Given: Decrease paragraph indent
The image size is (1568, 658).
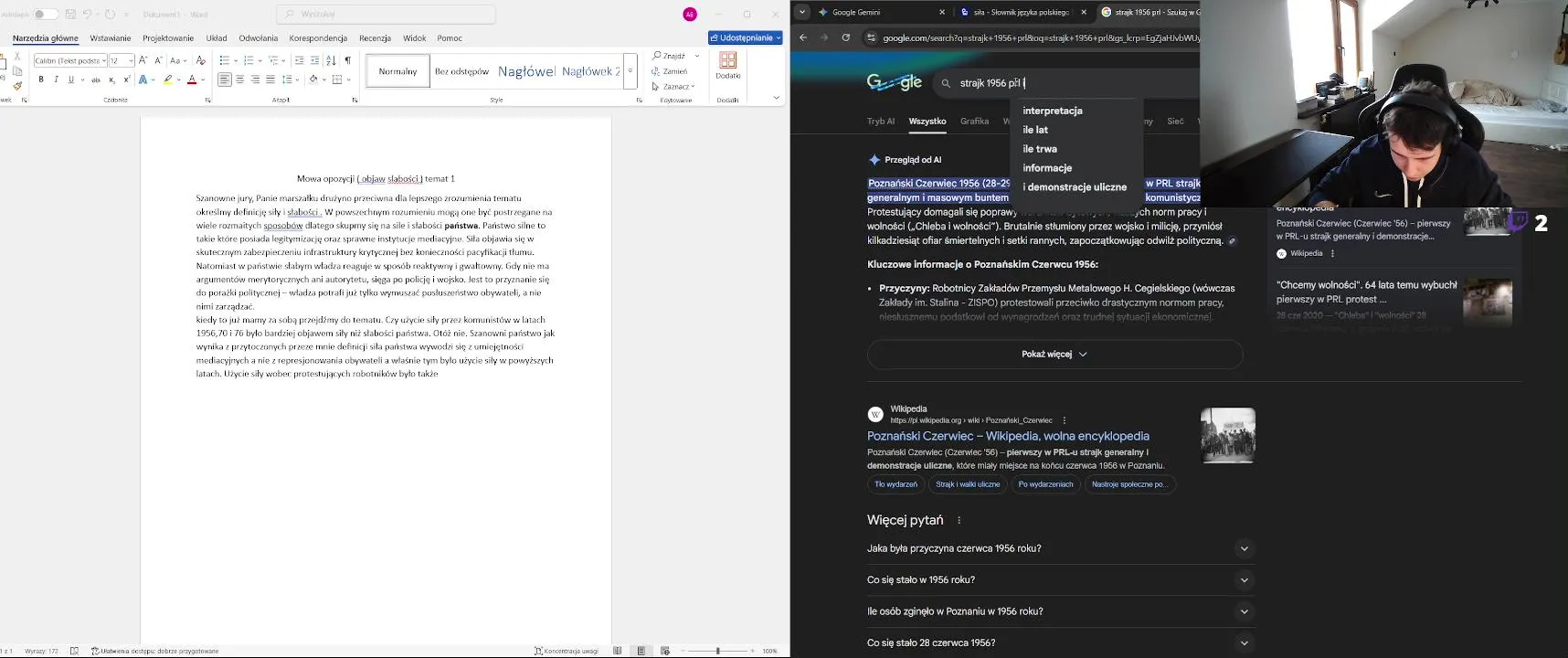Looking at the screenshot, I should [299, 60].
